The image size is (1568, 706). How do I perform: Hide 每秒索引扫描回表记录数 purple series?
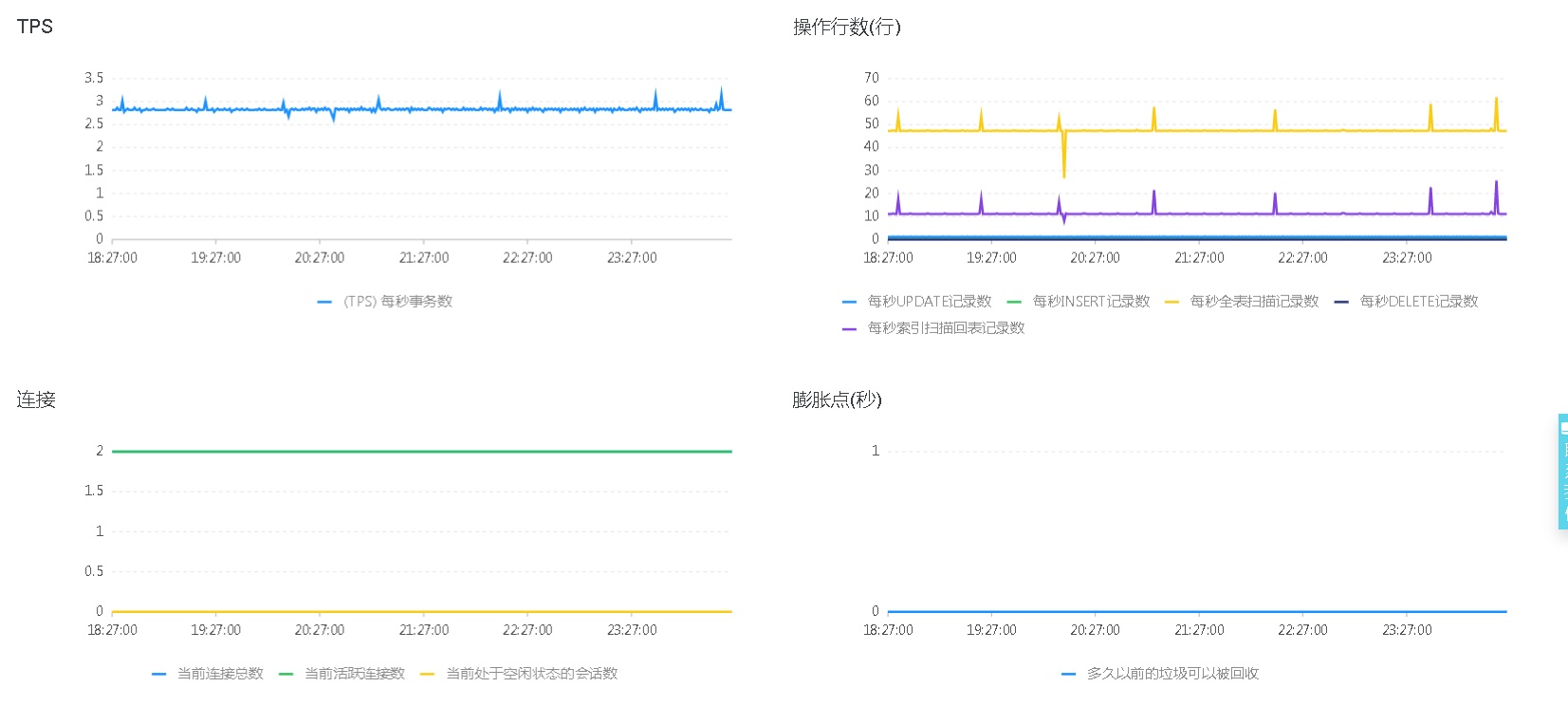[x=933, y=328]
